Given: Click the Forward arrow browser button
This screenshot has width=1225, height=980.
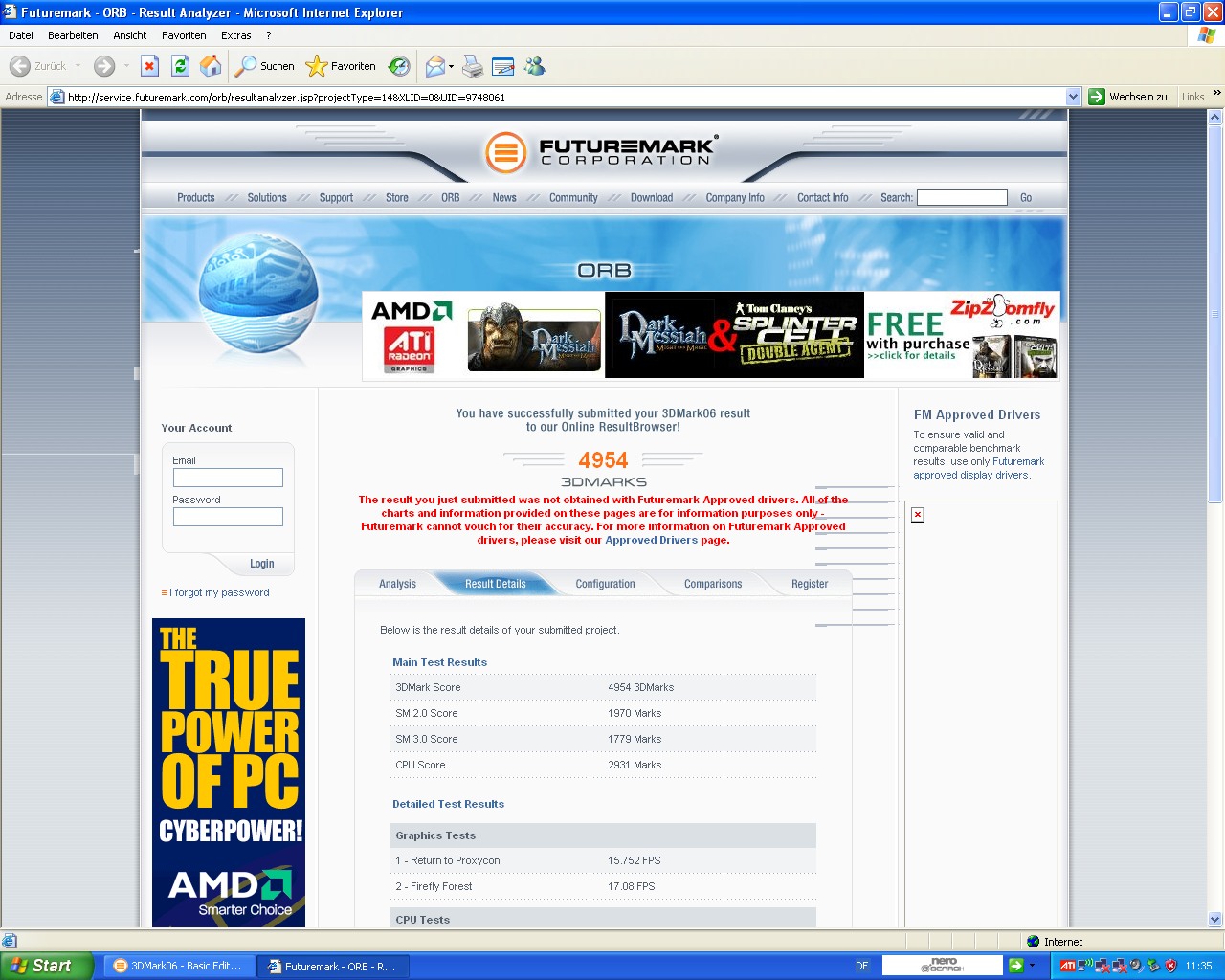Looking at the screenshot, I should (x=104, y=66).
